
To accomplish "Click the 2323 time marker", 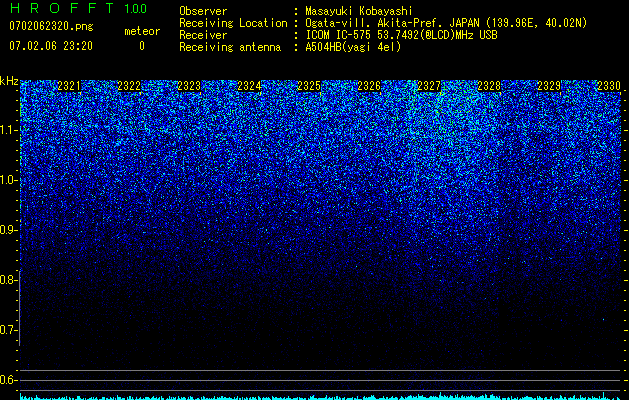I will coord(189,86).
